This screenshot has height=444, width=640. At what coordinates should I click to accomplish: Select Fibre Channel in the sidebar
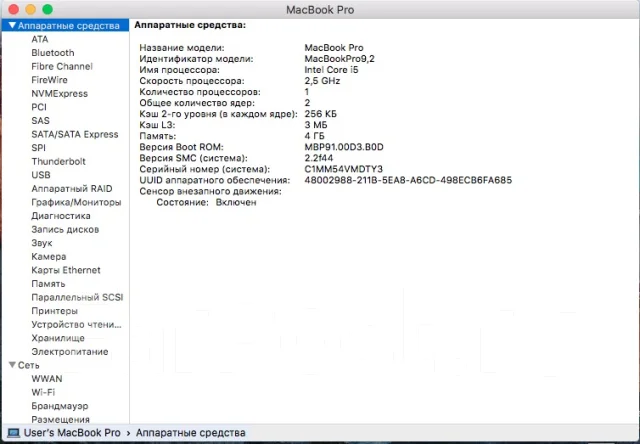62,66
